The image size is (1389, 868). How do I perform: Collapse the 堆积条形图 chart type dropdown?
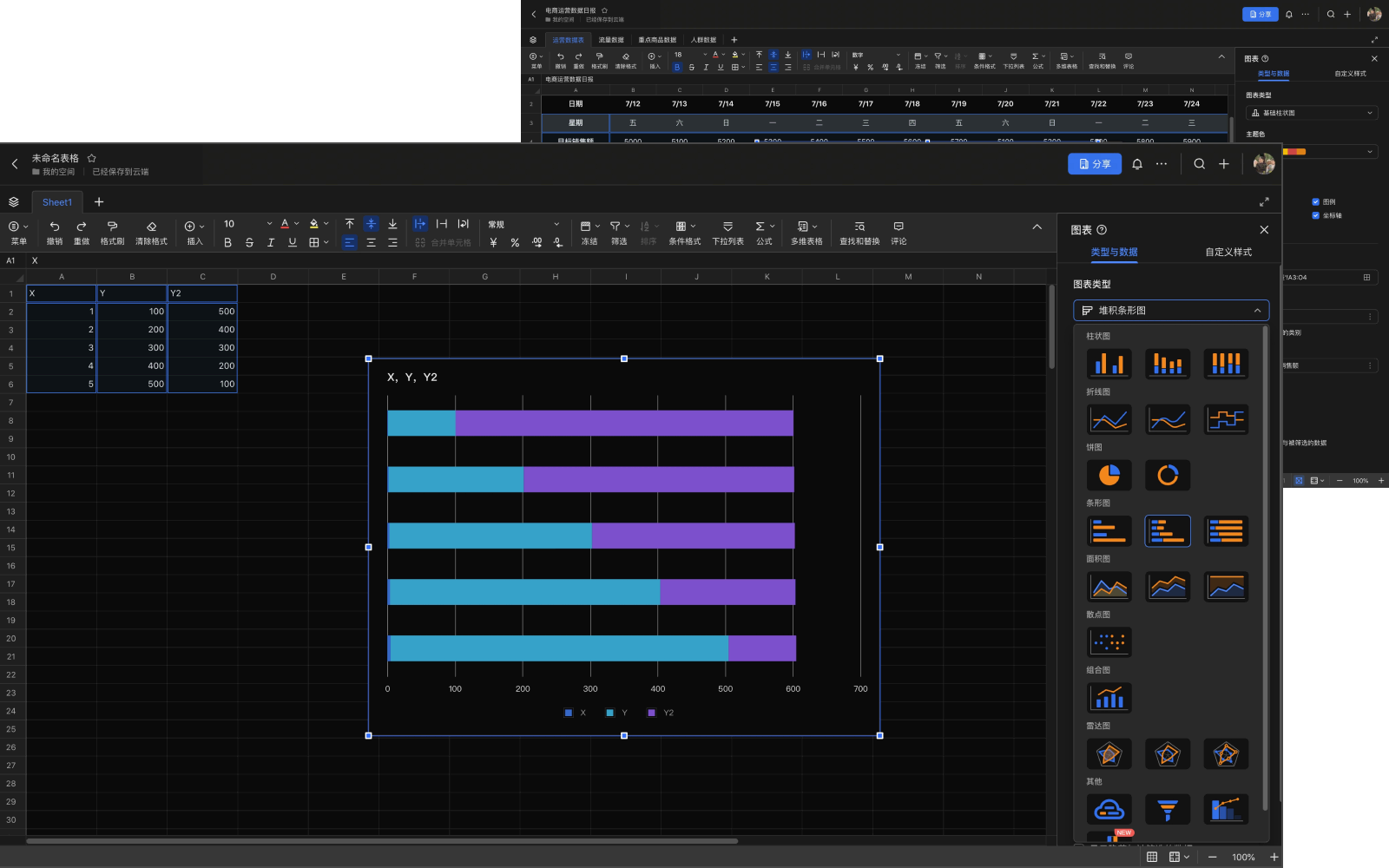[1170, 311]
